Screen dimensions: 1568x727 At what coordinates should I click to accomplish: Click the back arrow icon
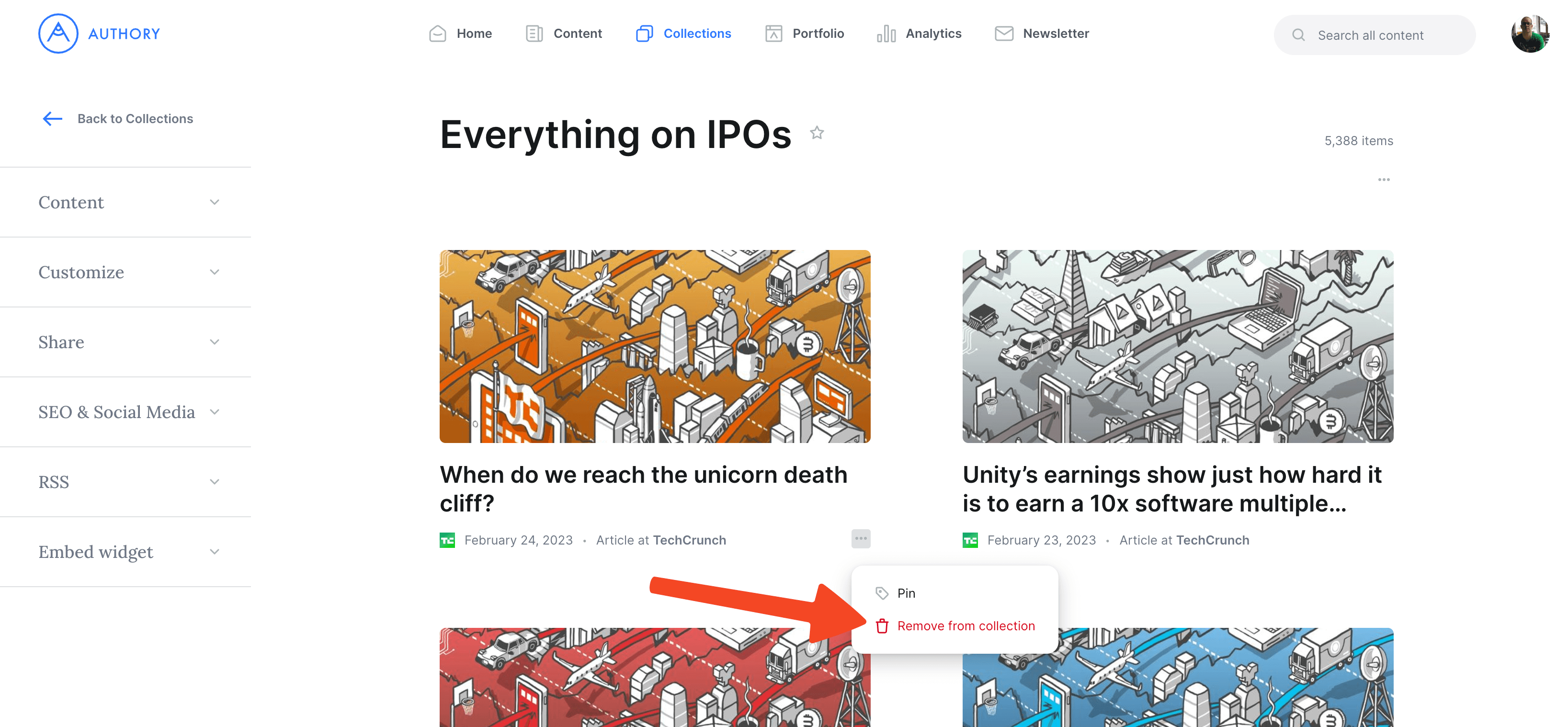pyautogui.click(x=53, y=119)
